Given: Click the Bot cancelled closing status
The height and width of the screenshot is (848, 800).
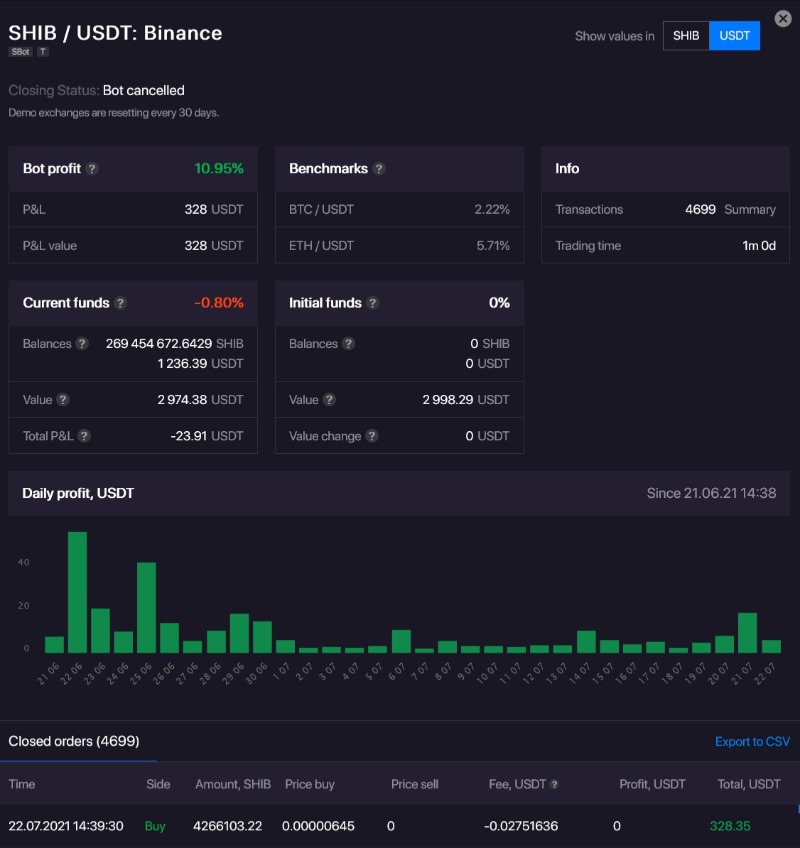Looking at the screenshot, I should (x=144, y=90).
